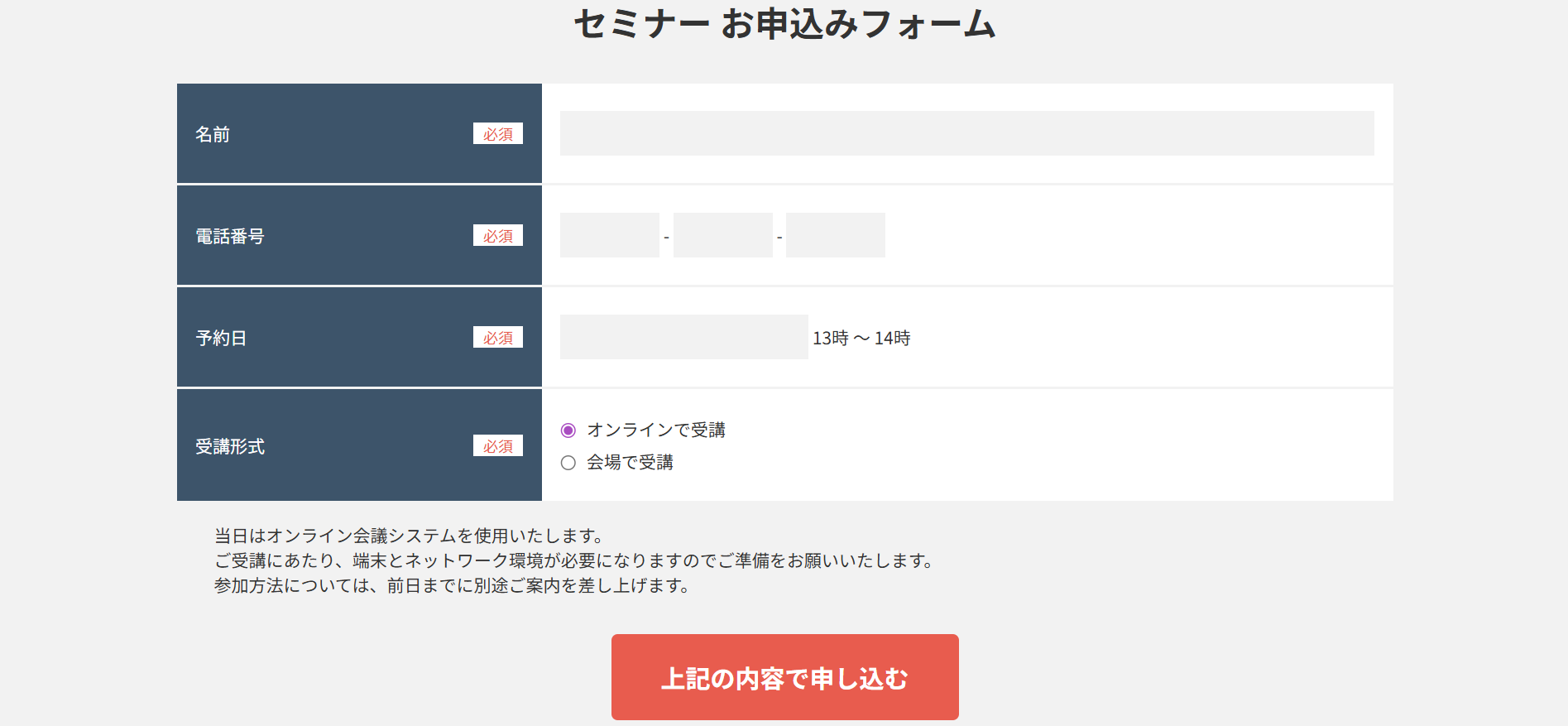Viewport: 1568px width, 726px height.
Task: Click the 必須 badge beside 電話番号
Action: pos(497,236)
